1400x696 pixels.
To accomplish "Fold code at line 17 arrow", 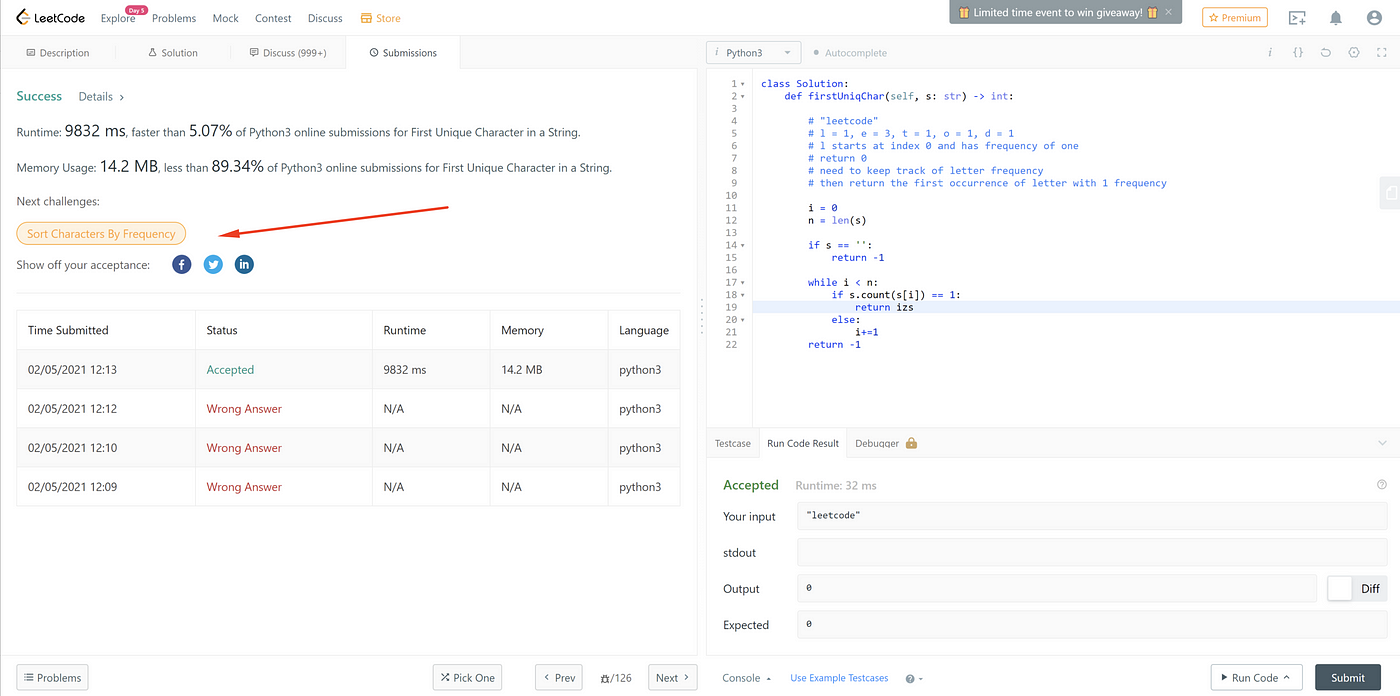I will pyautogui.click(x=743, y=283).
